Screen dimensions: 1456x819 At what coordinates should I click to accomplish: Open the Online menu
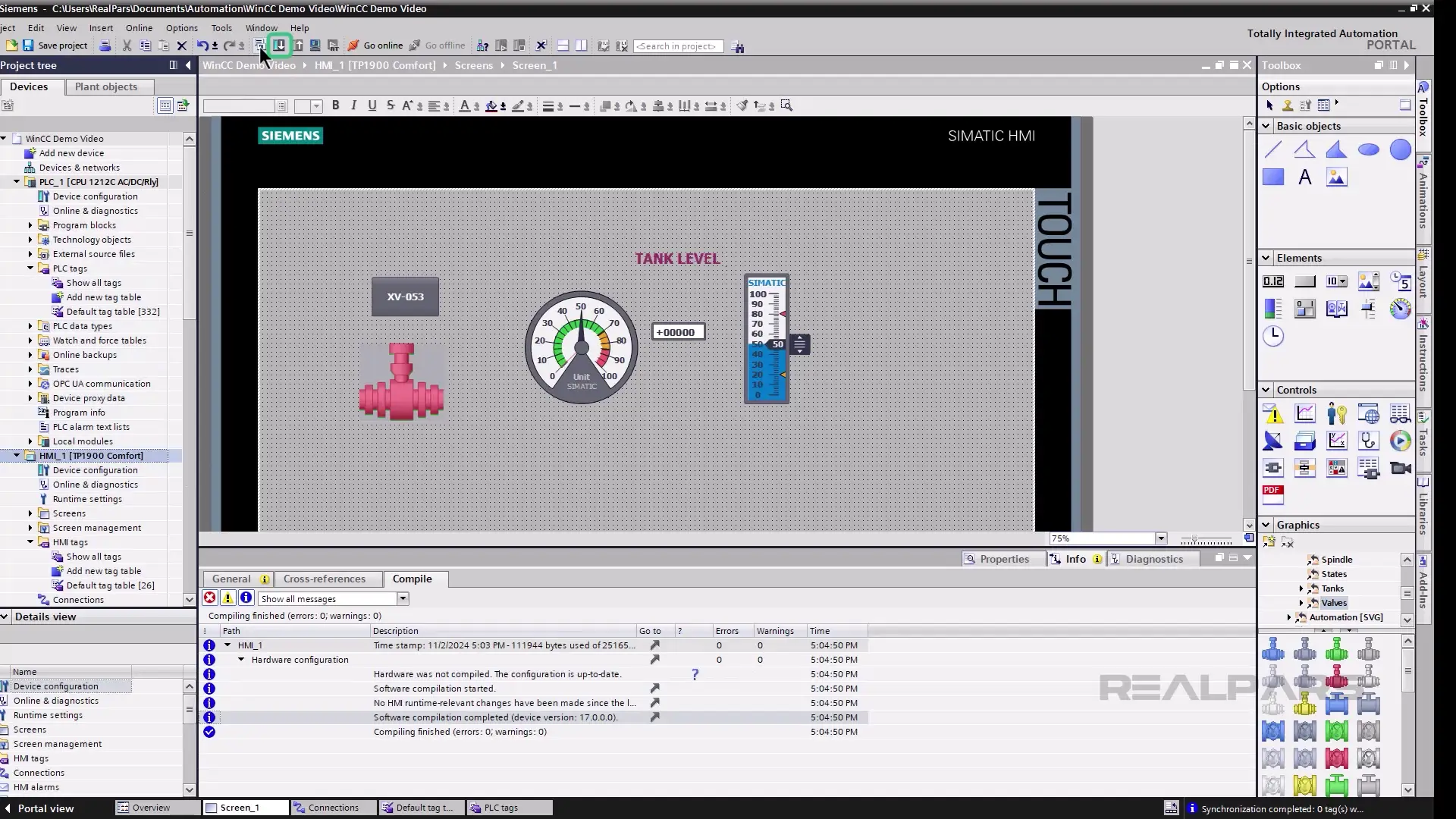(139, 28)
